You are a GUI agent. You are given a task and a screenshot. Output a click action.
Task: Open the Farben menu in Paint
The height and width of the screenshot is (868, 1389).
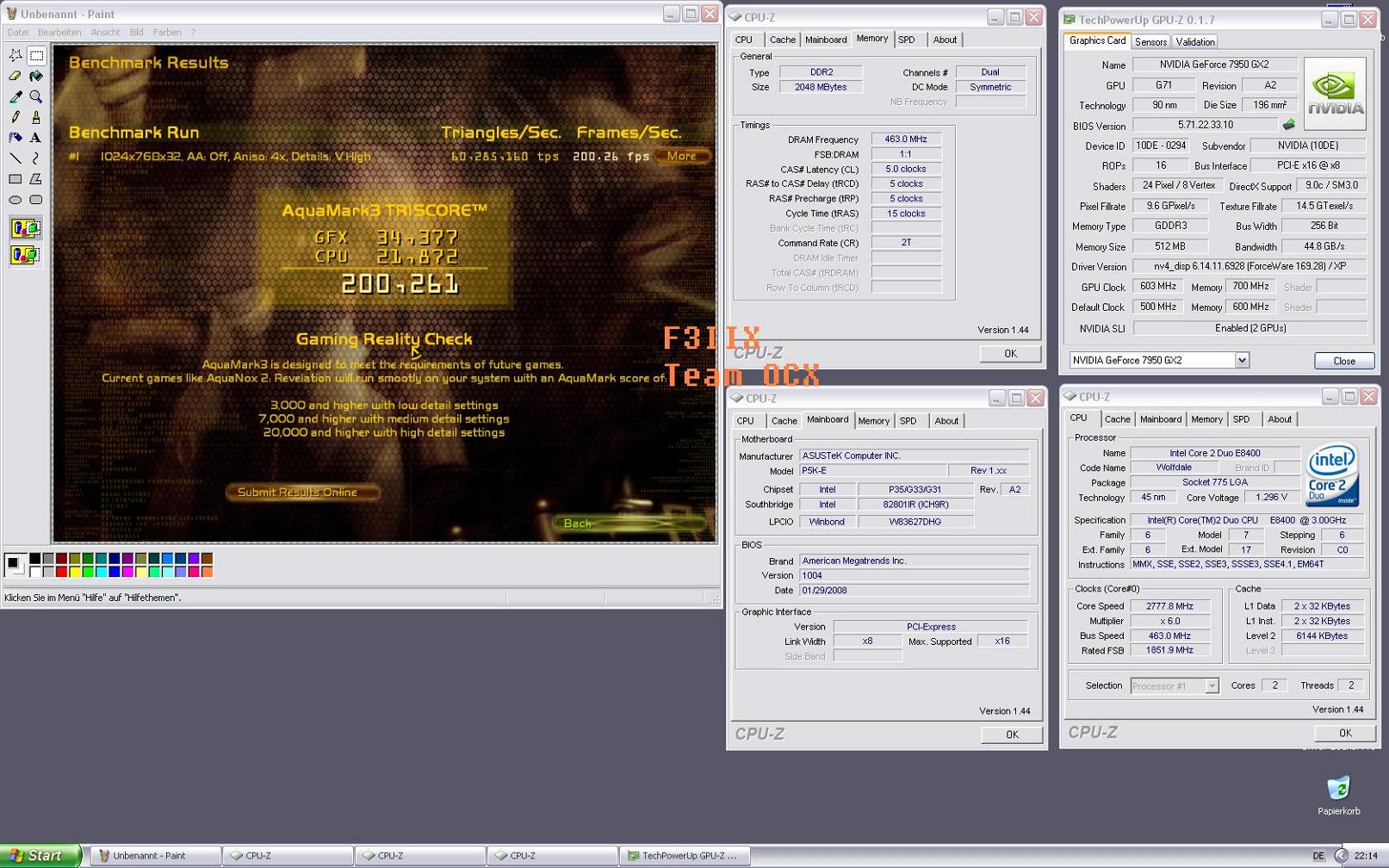click(x=167, y=32)
